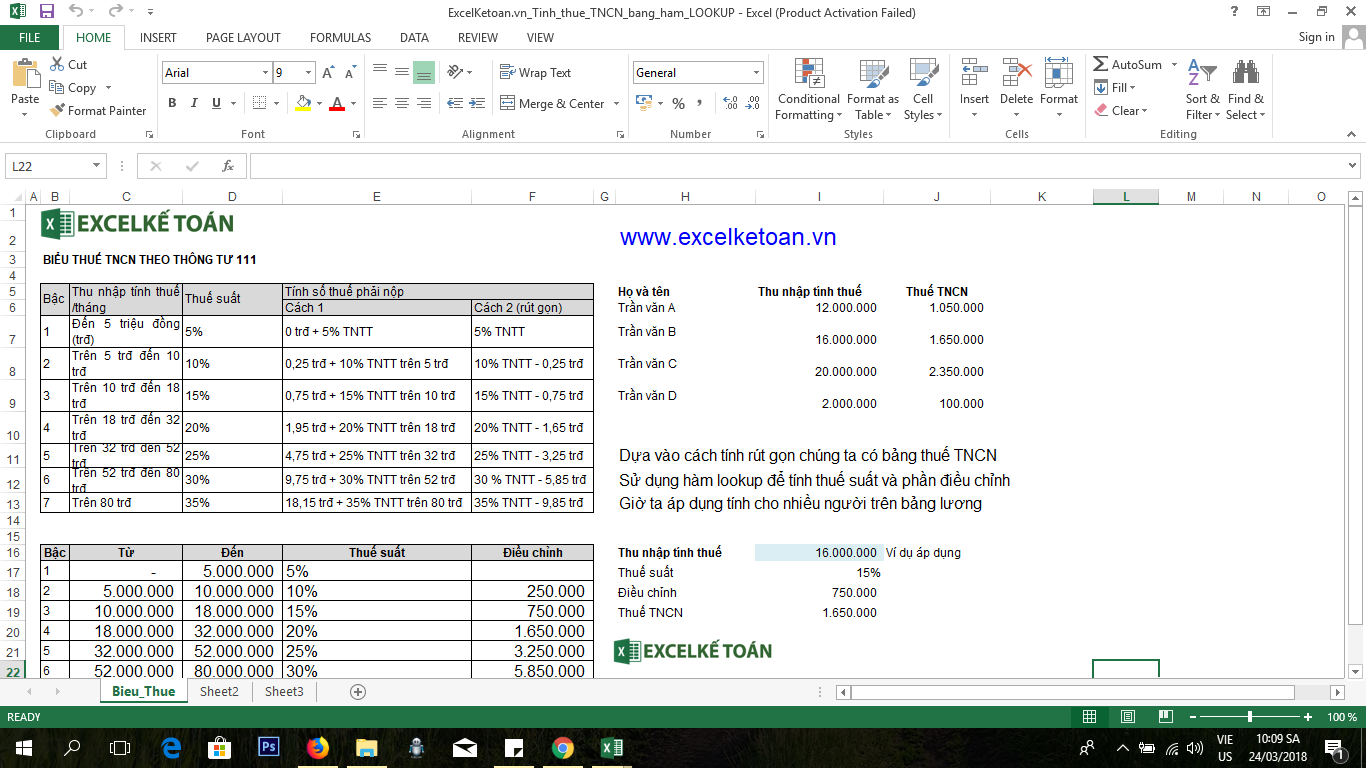
Task: Open Chrome from the taskbar
Action: tap(562, 747)
